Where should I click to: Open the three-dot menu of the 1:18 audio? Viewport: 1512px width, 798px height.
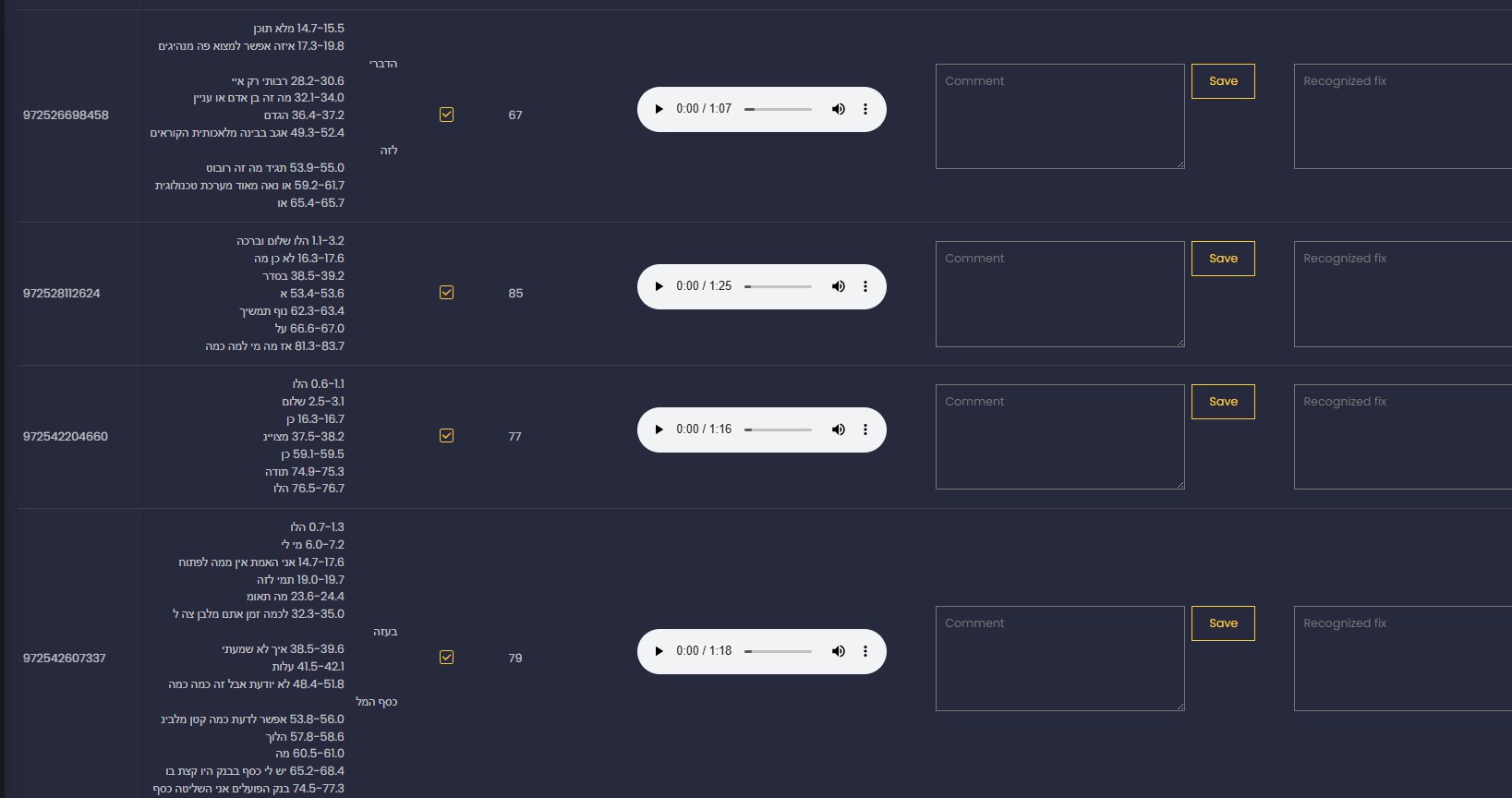pos(865,651)
